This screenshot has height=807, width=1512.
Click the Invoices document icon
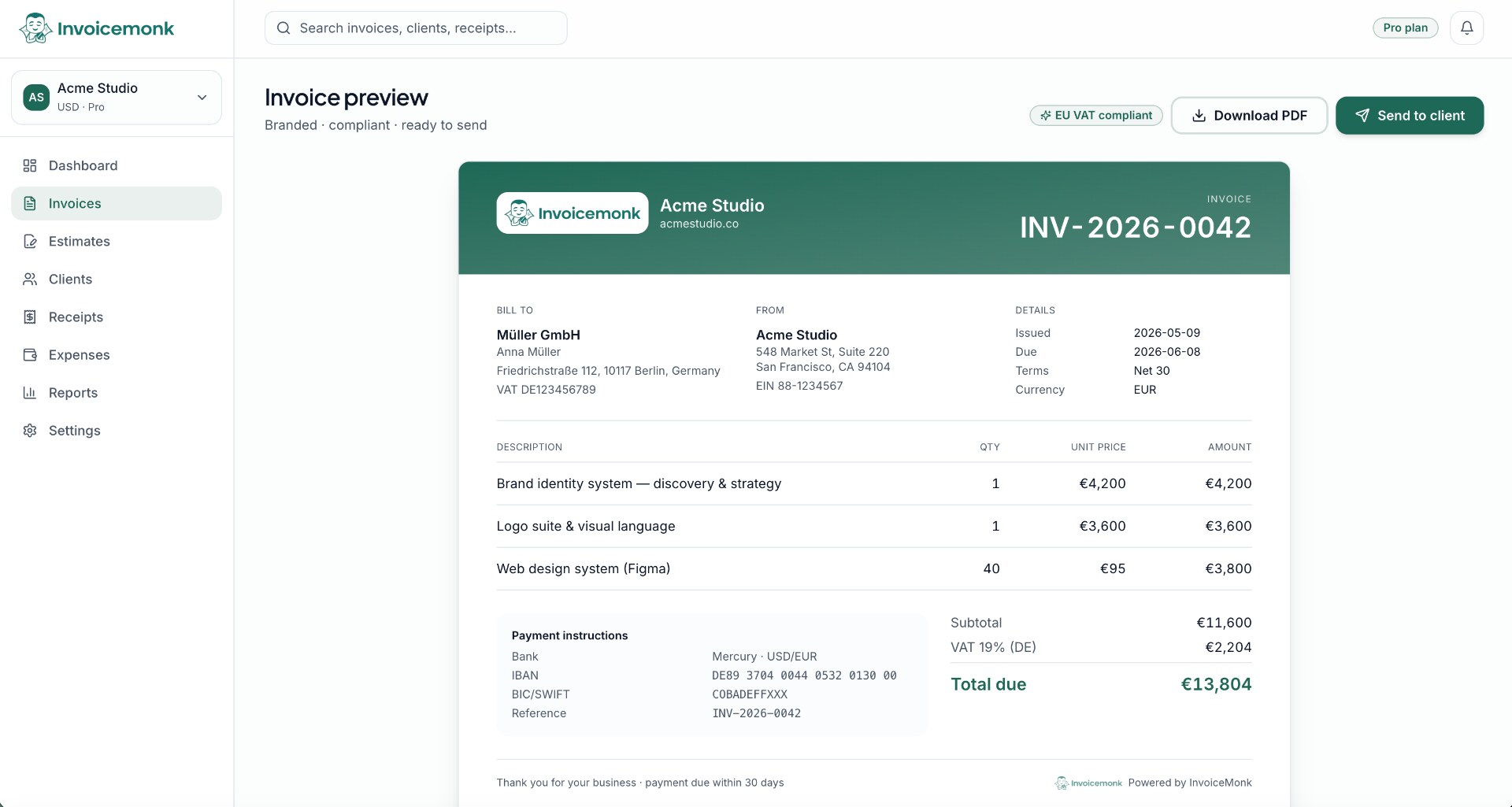[x=30, y=203]
